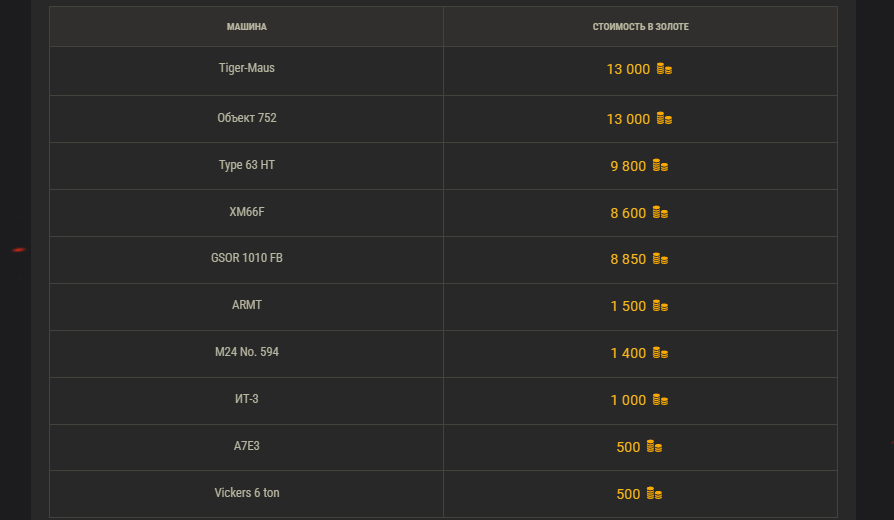Click the XM66F vehicle cell
This screenshot has height=520, width=894.
[247, 212]
